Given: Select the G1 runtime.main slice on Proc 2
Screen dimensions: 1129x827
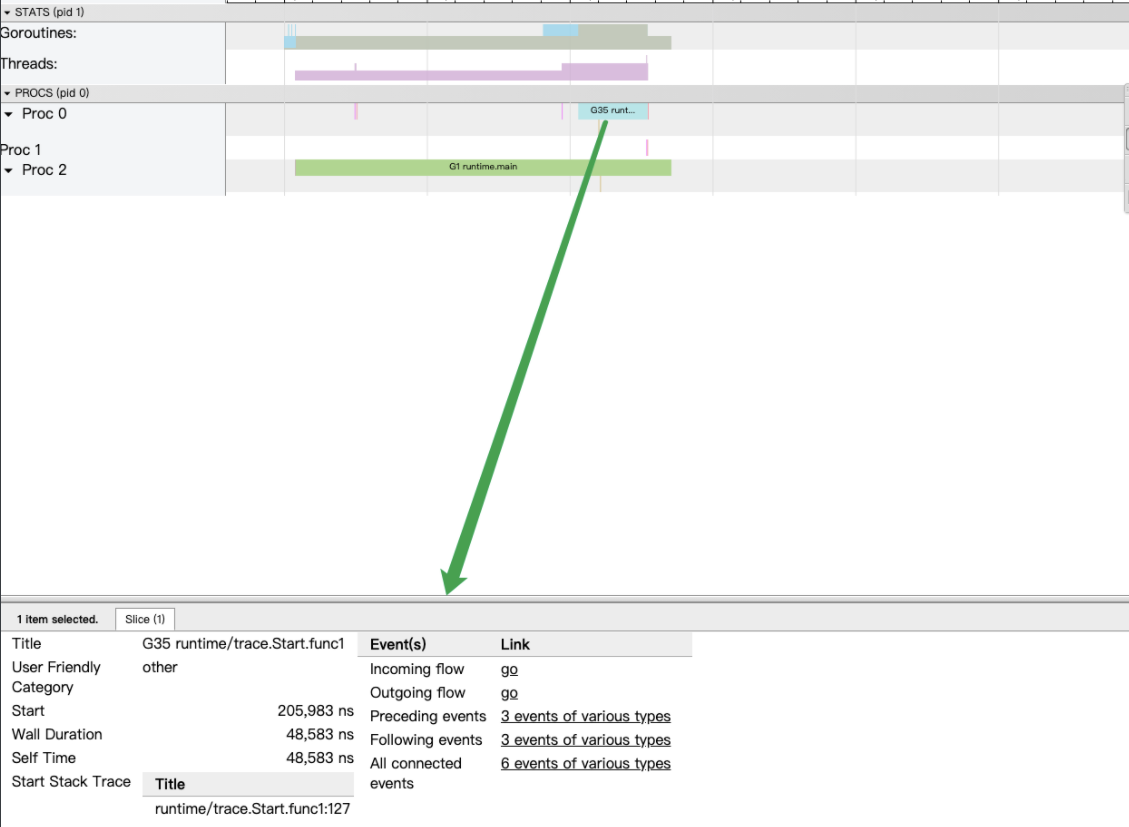Looking at the screenshot, I should click(482, 167).
